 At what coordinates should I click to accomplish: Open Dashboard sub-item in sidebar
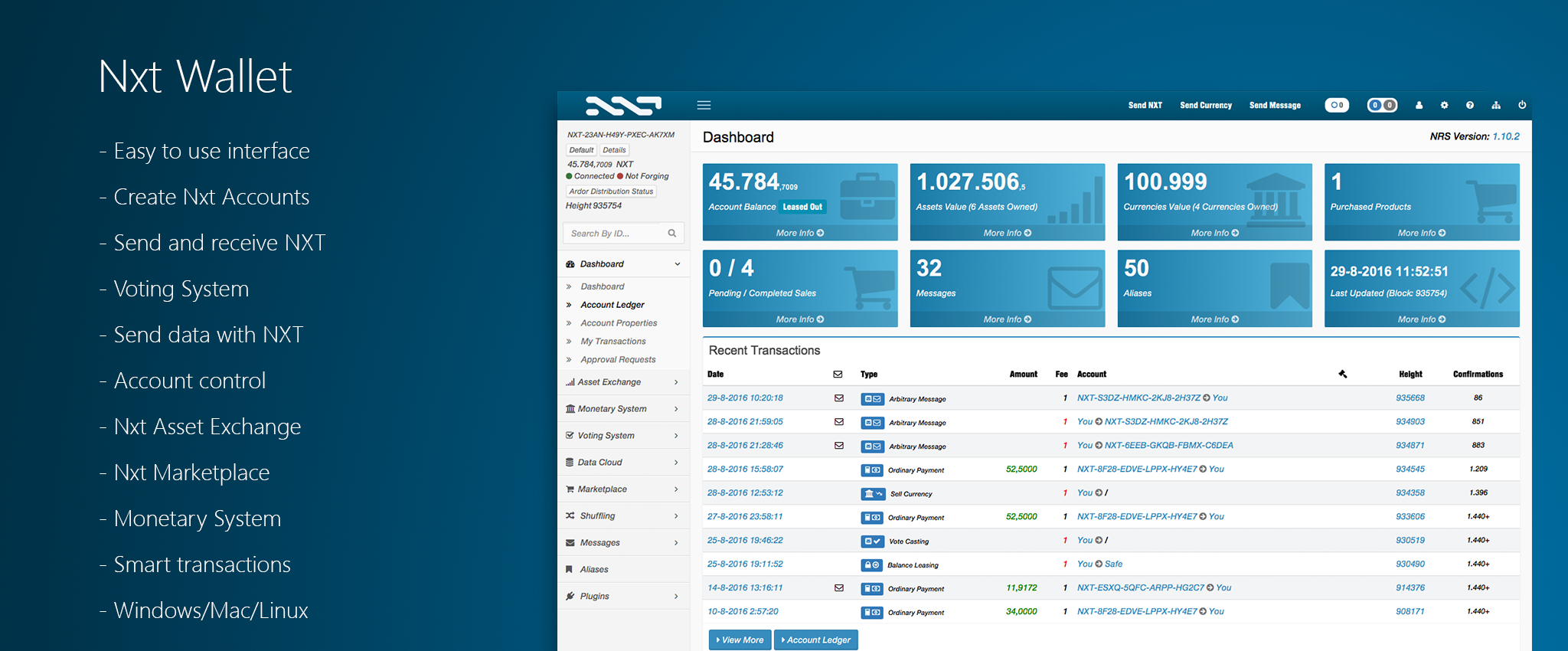pyautogui.click(x=603, y=286)
